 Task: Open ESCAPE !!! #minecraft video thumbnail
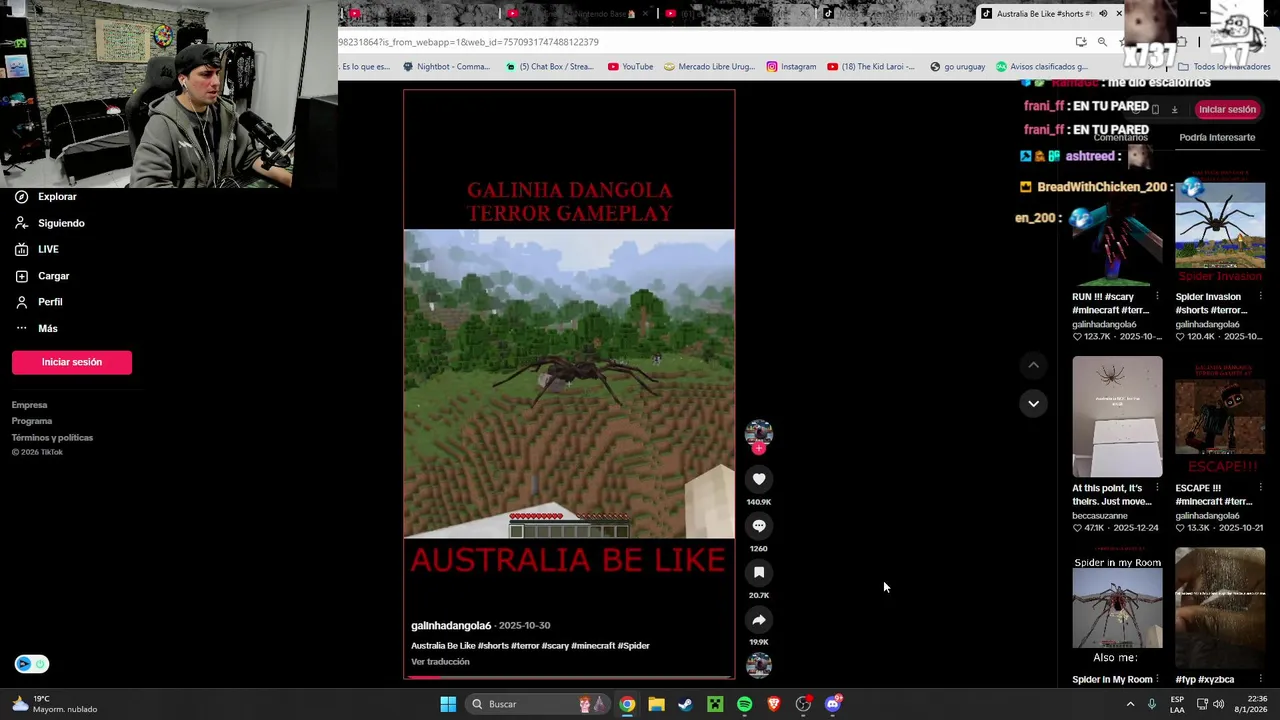(1220, 417)
